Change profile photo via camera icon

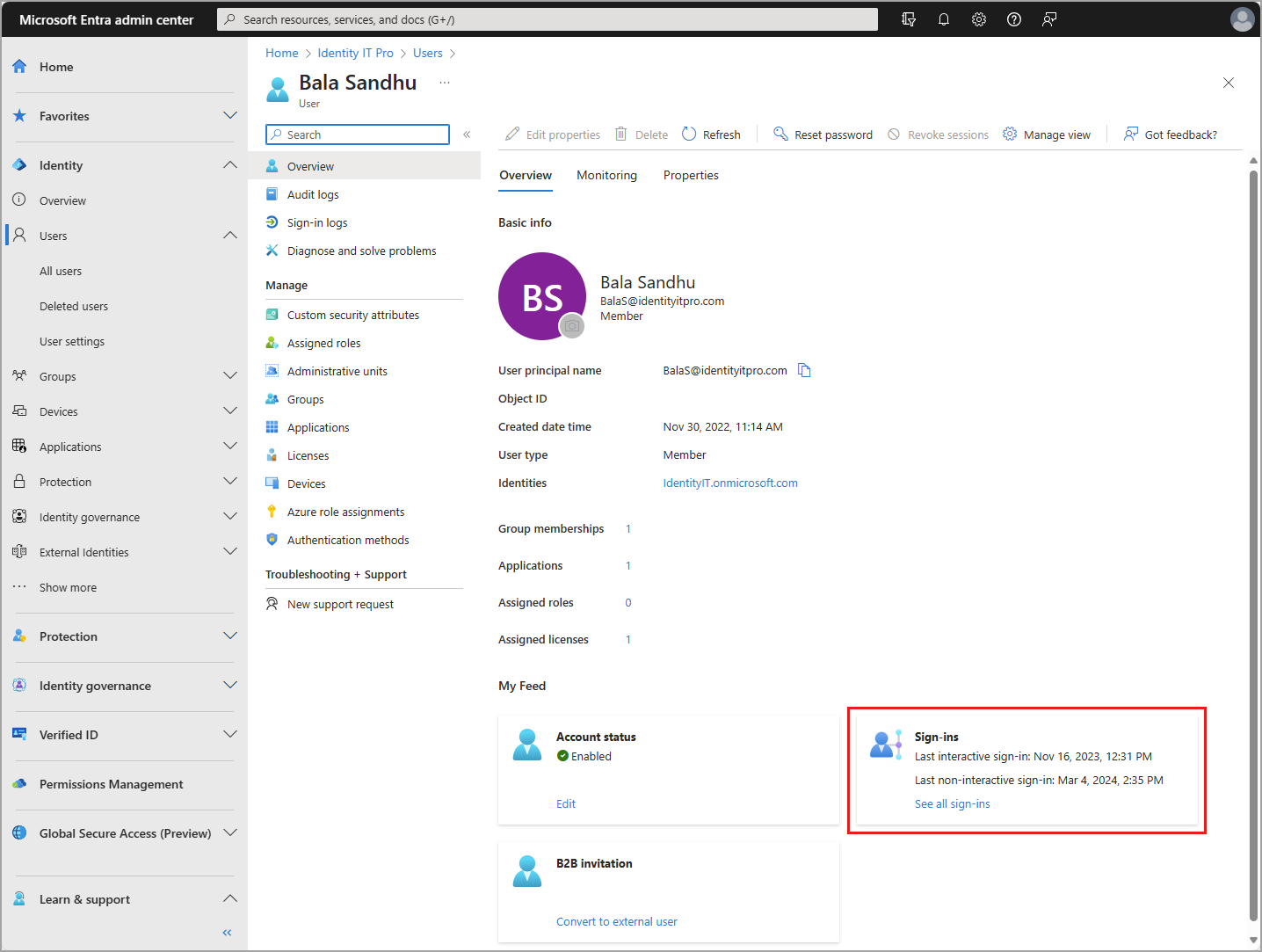[x=572, y=326]
